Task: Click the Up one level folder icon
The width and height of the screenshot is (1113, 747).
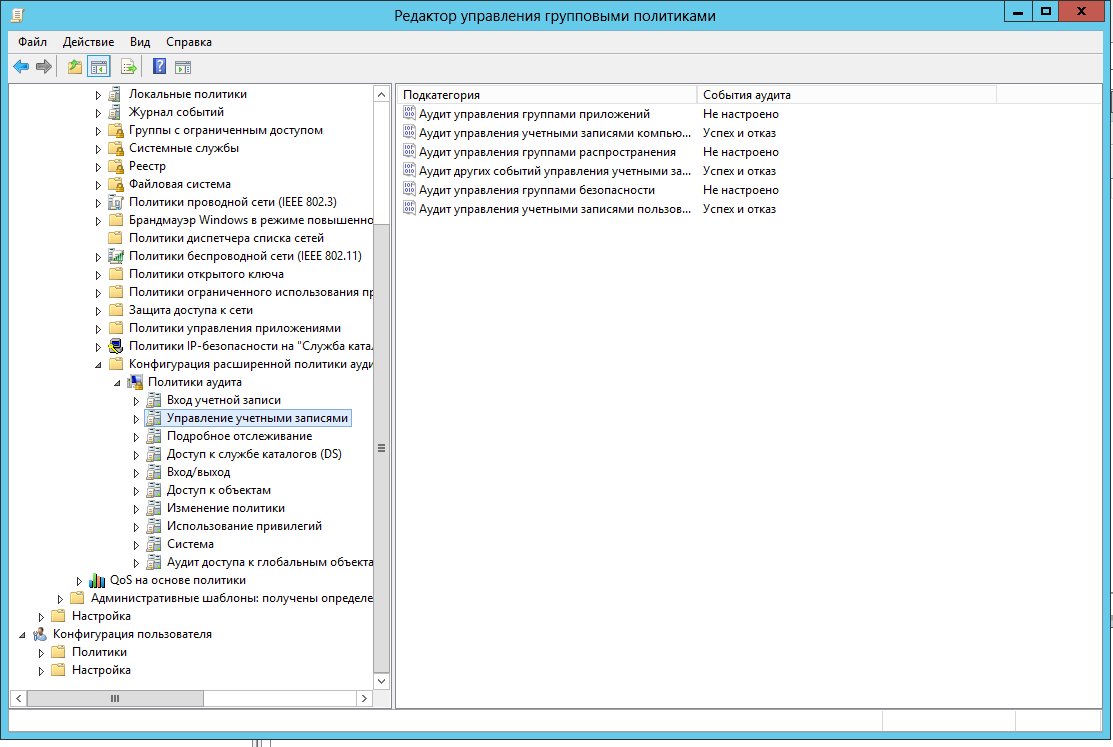Action: 75,67
